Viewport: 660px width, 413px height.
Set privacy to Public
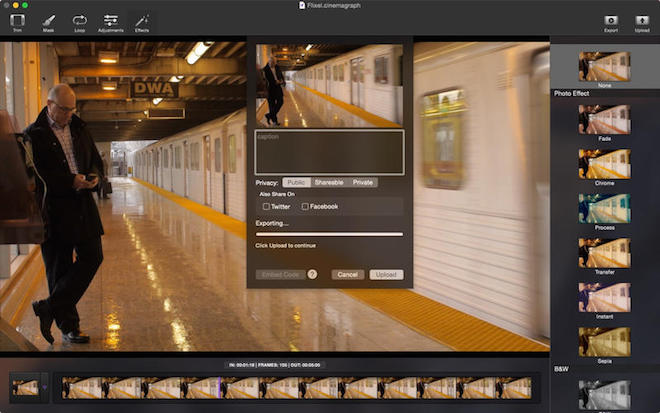295,183
